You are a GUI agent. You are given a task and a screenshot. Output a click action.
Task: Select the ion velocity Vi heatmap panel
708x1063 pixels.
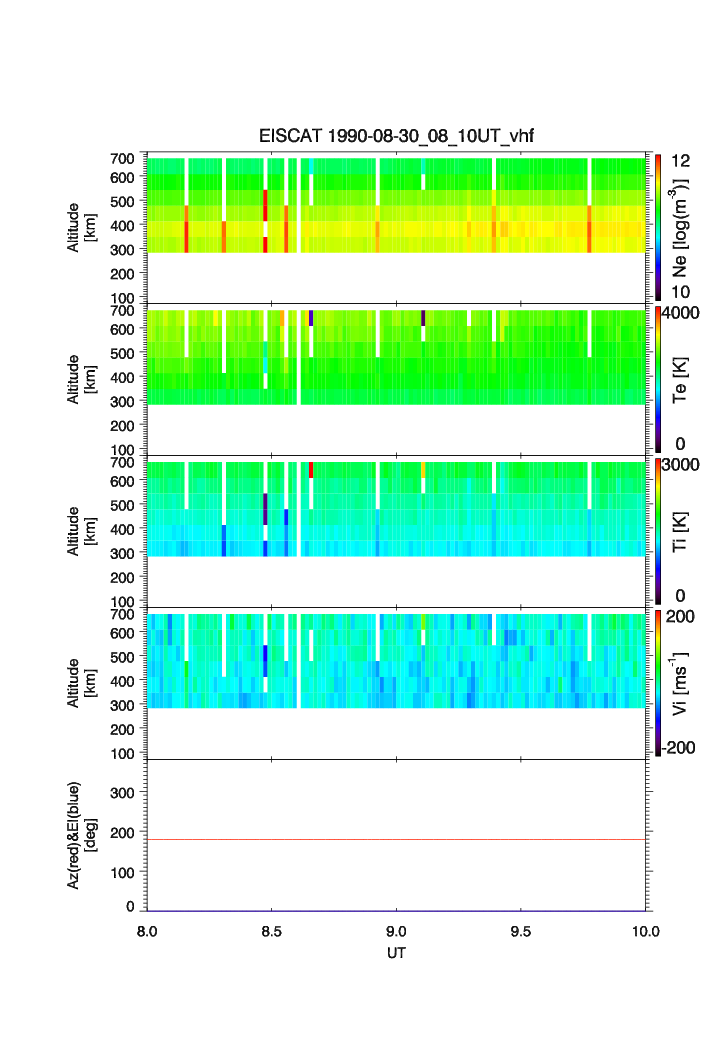(396, 683)
